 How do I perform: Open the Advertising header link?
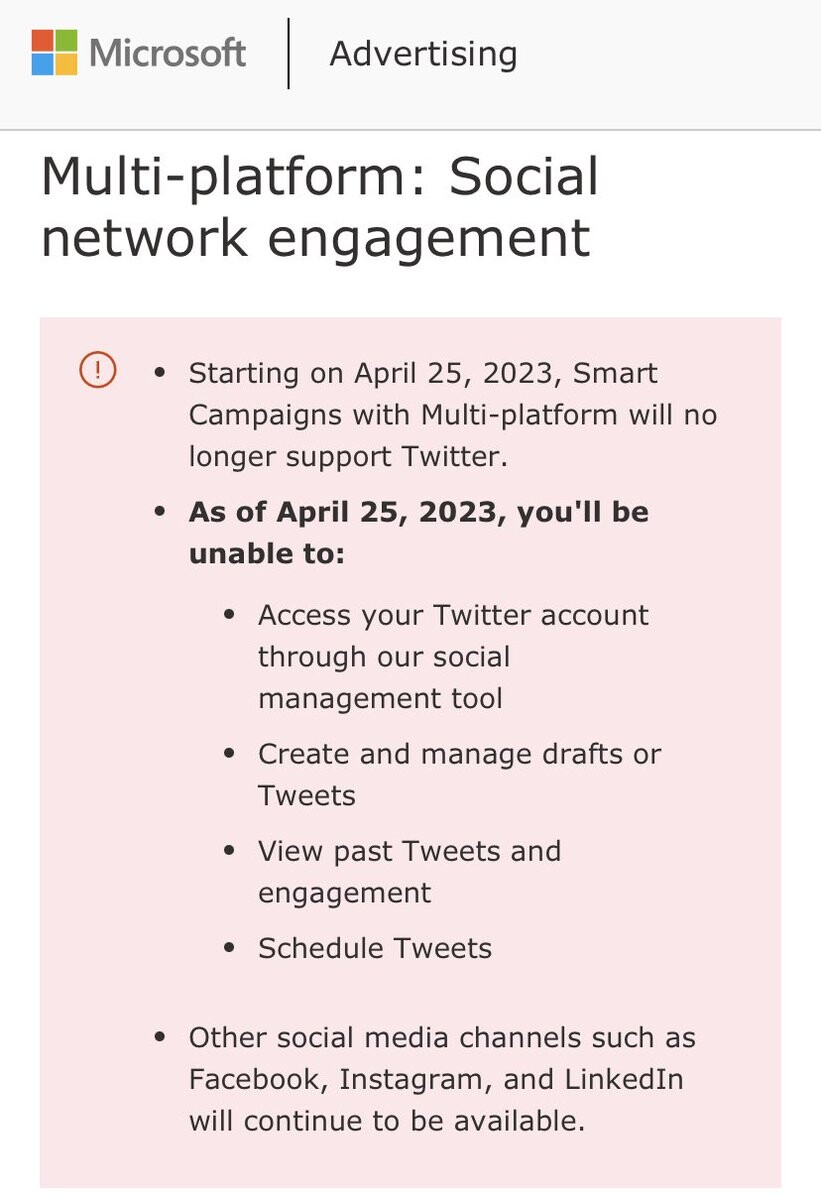[423, 54]
